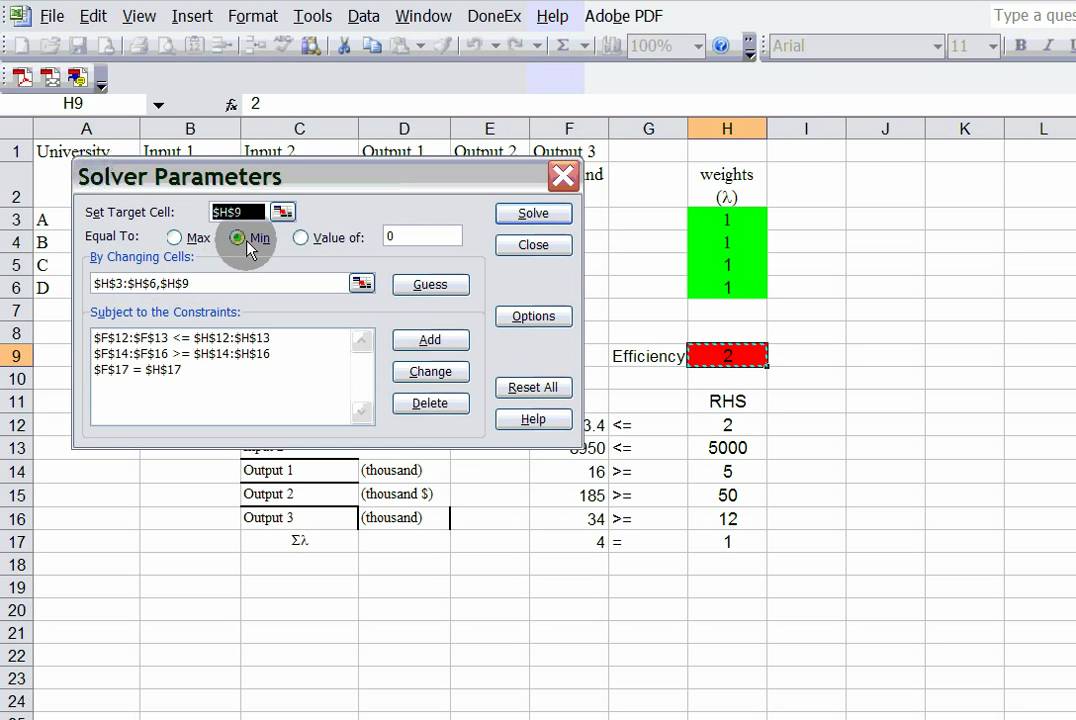Image resolution: width=1076 pixels, height=720 pixels.
Task: Click the Delete constraint button
Action: click(431, 404)
